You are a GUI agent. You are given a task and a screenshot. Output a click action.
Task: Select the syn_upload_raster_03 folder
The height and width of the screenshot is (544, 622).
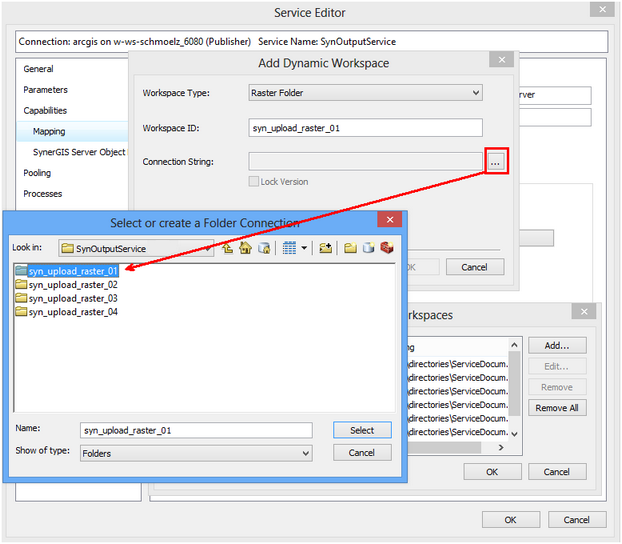[73, 298]
